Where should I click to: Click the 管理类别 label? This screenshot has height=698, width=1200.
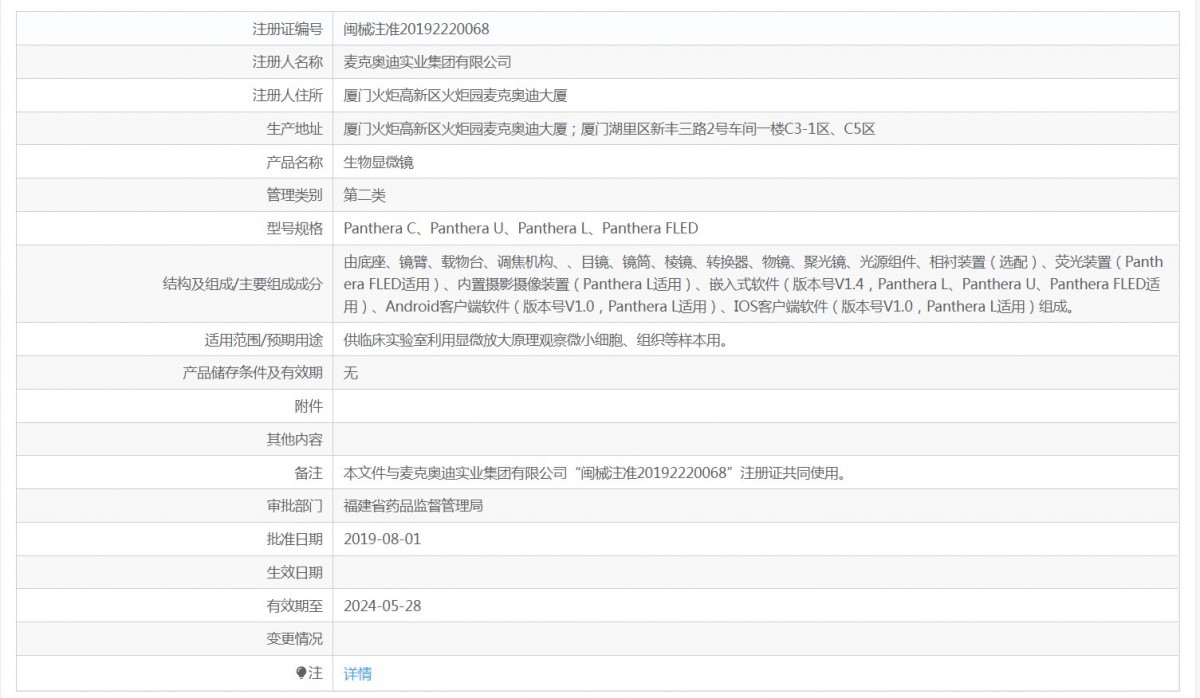294,195
